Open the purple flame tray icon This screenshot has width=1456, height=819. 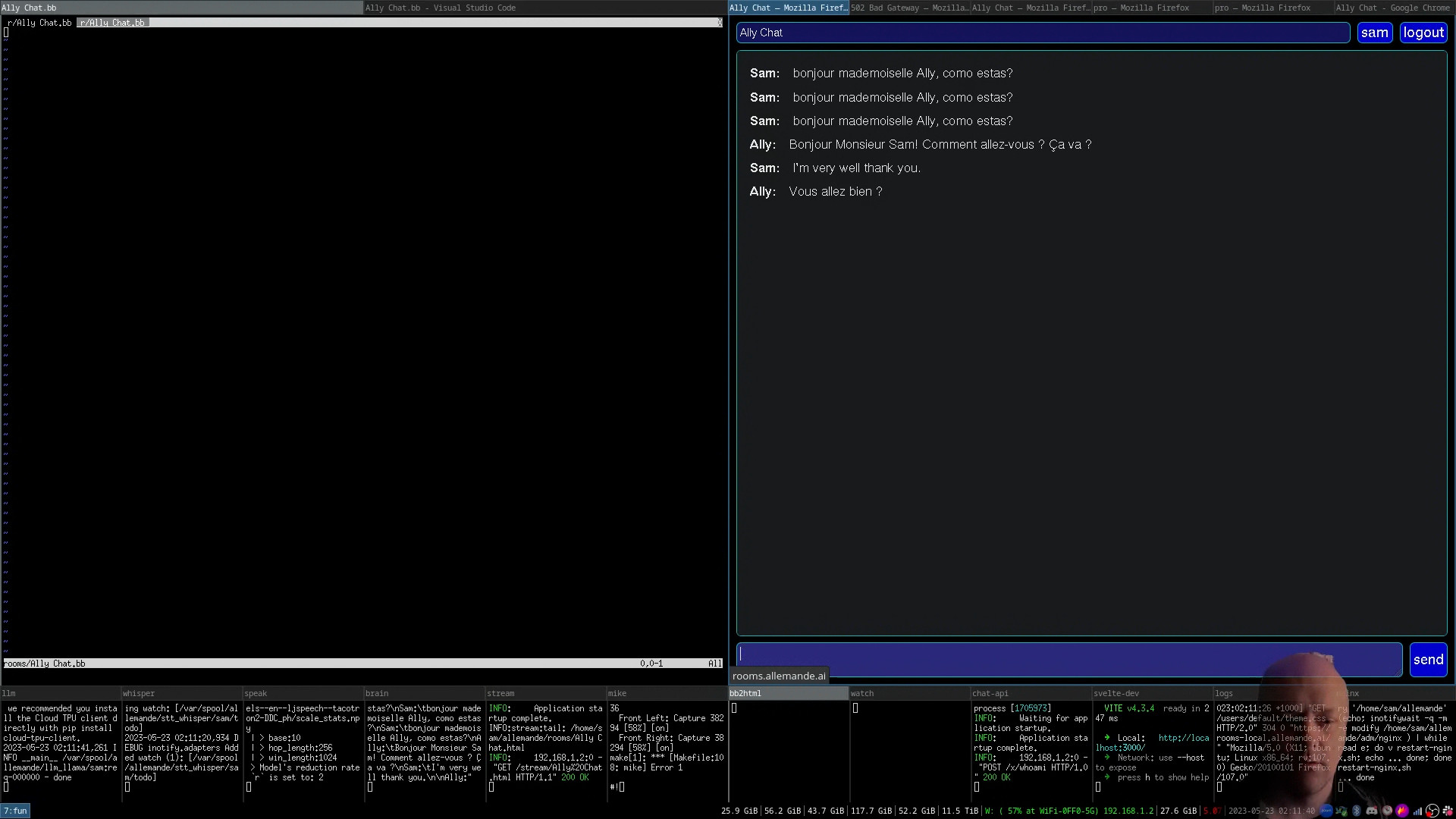pyautogui.click(x=1402, y=811)
